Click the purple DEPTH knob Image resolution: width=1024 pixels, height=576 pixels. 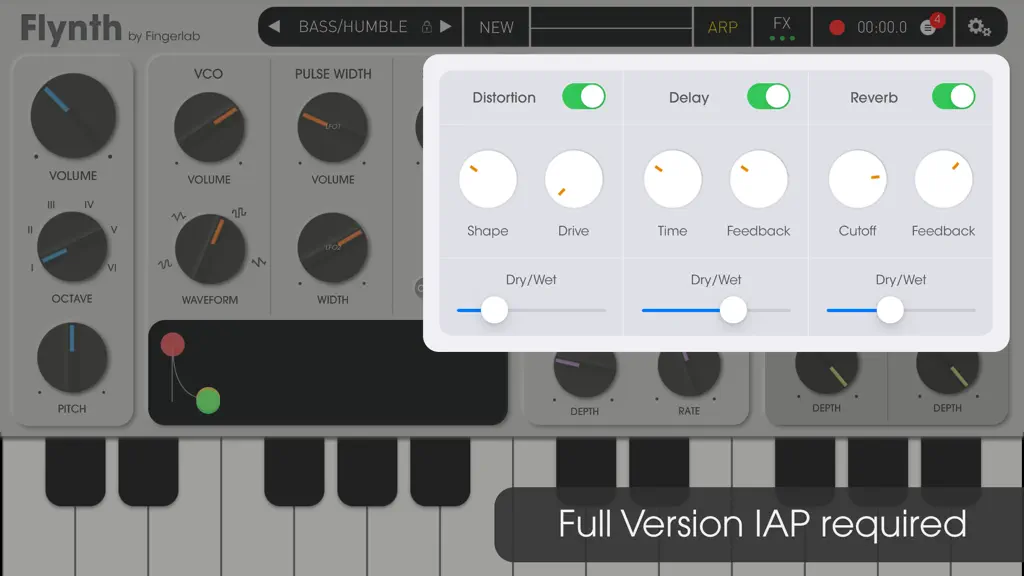coord(584,372)
